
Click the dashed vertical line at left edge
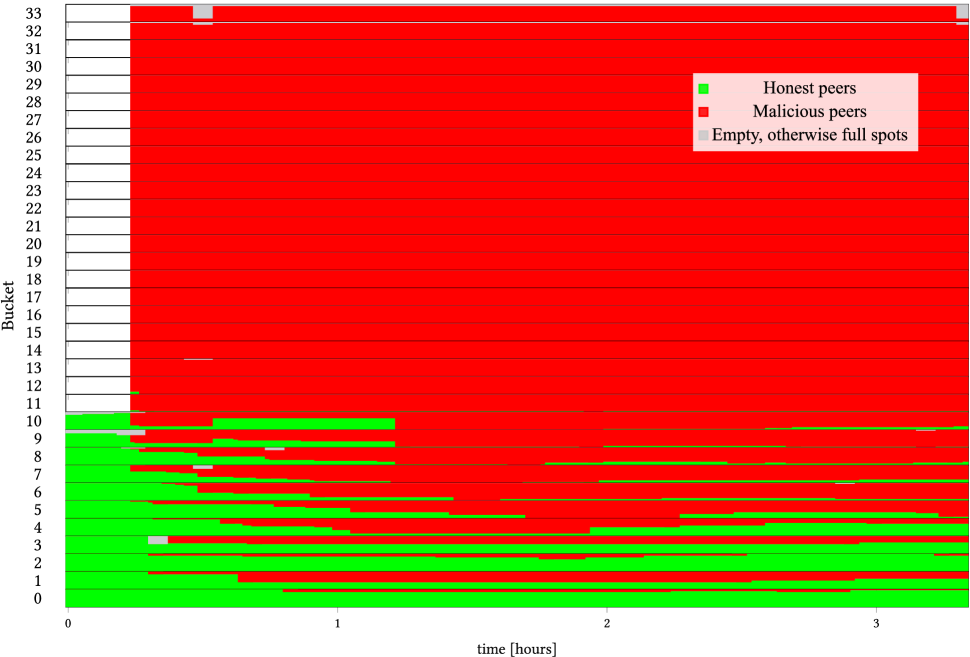pyautogui.click(x=68, y=200)
